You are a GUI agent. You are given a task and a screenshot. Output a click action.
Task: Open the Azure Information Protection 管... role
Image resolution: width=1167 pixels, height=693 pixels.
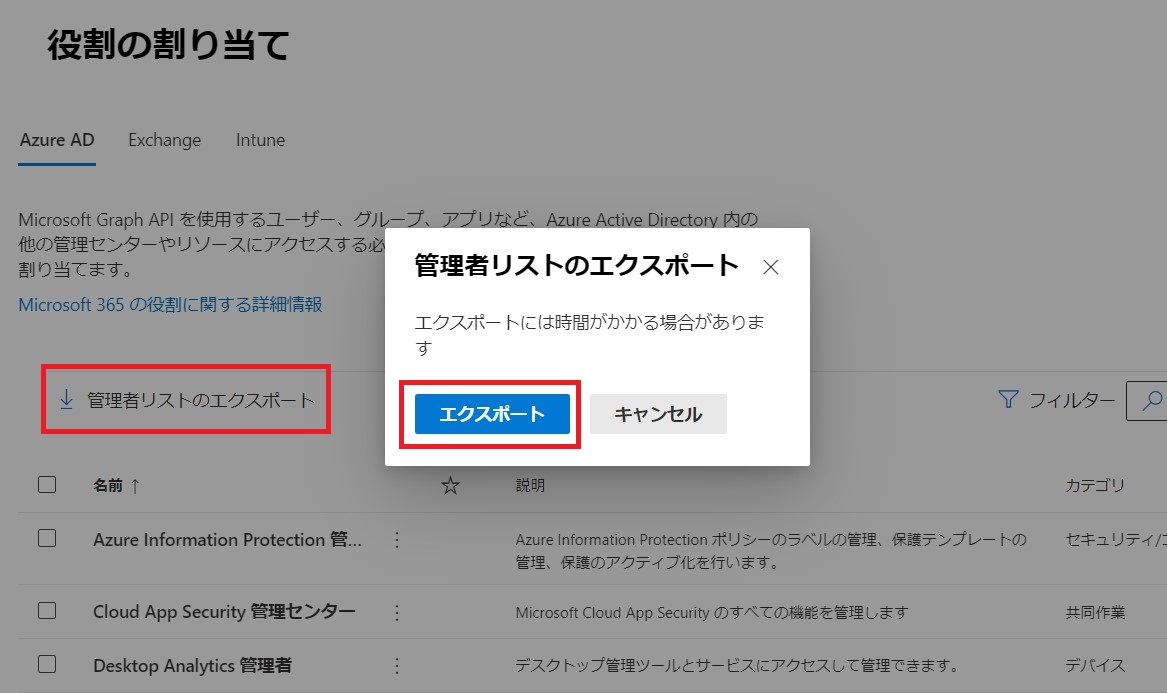pyautogui.click(x=228, y=540)
